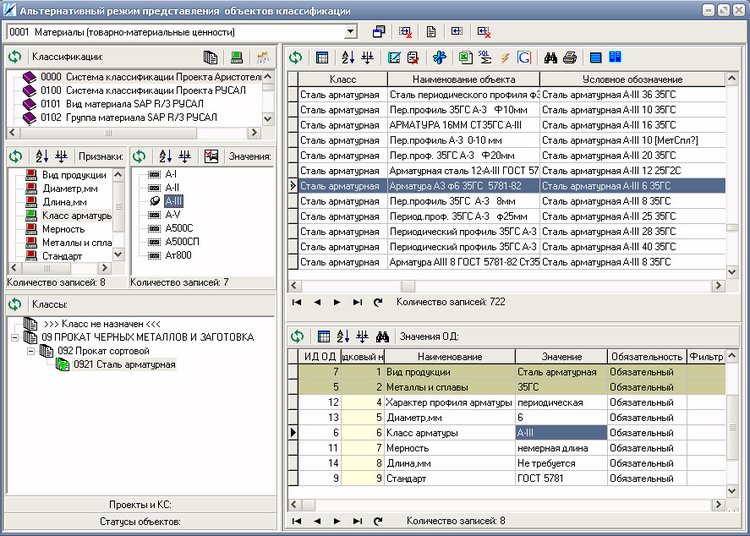The width and height of the screenshot is (750, 536).
Task: Select the А-III value in Значения list
Action: (x=173, y=201)
